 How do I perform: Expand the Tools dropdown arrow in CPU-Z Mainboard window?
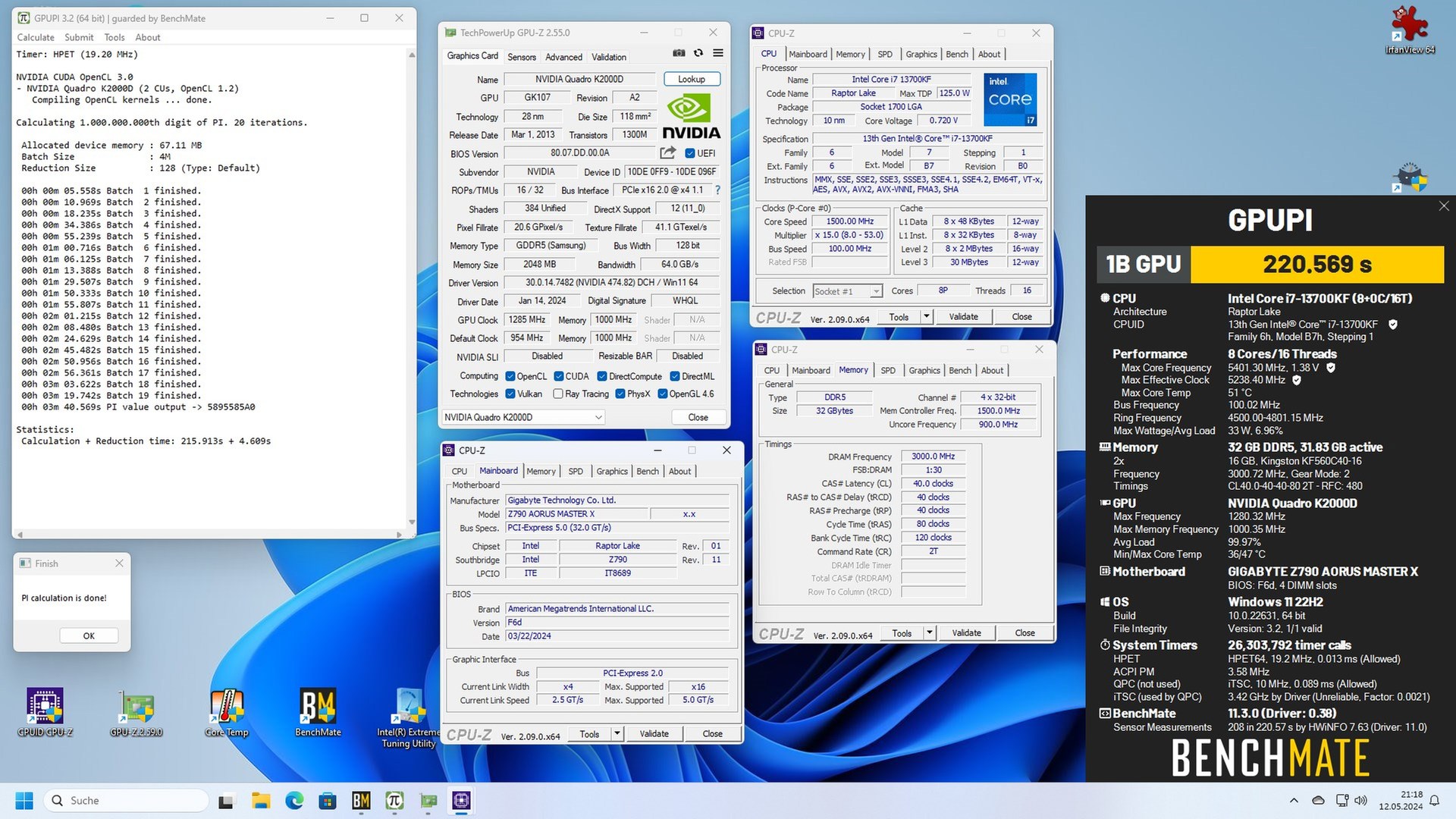(617, 734)
